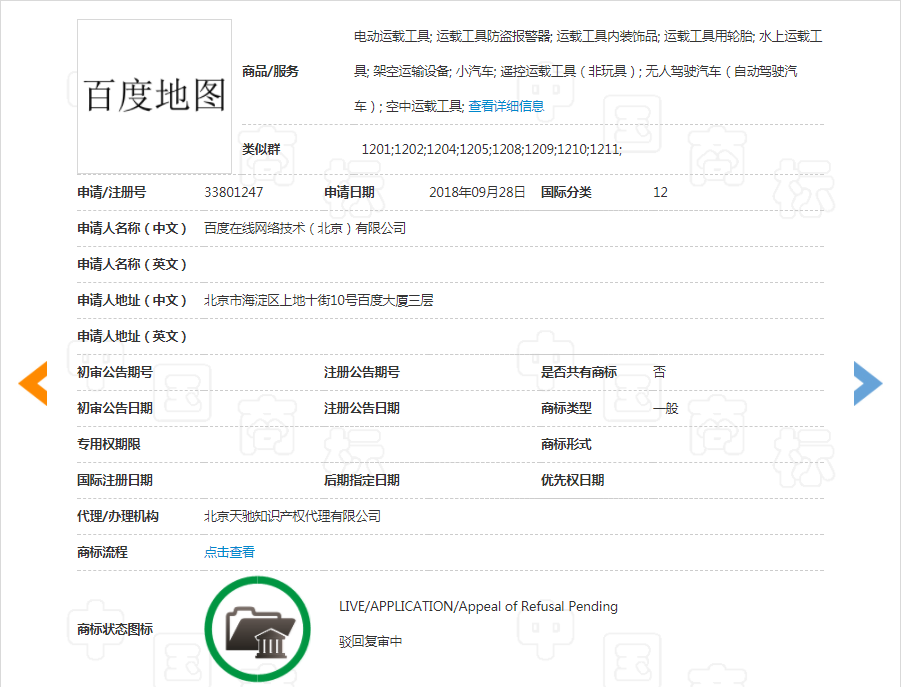
Task: Click the 国际分类 label
Action: point(565,192)
